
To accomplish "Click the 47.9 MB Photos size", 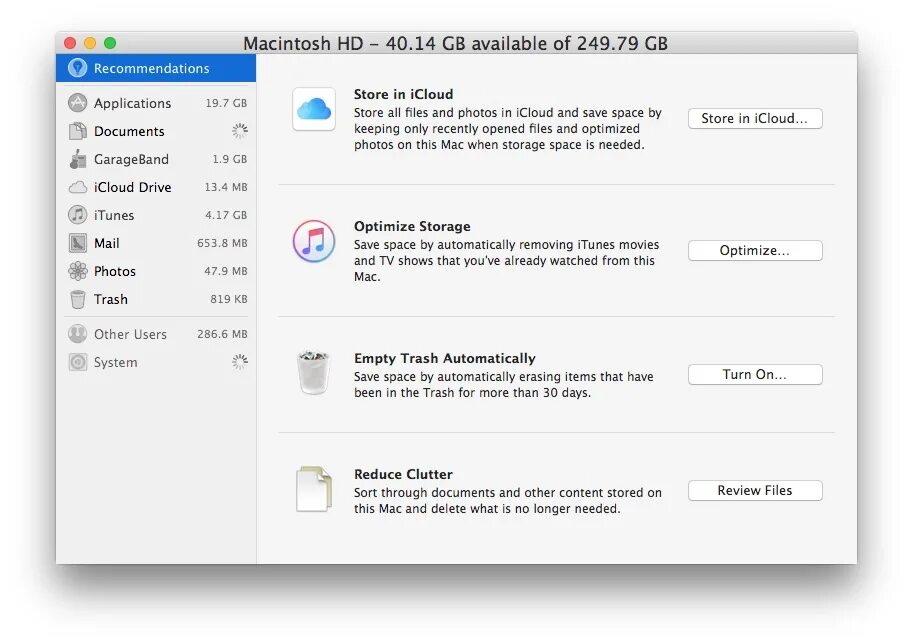I will tap(226, 271).
